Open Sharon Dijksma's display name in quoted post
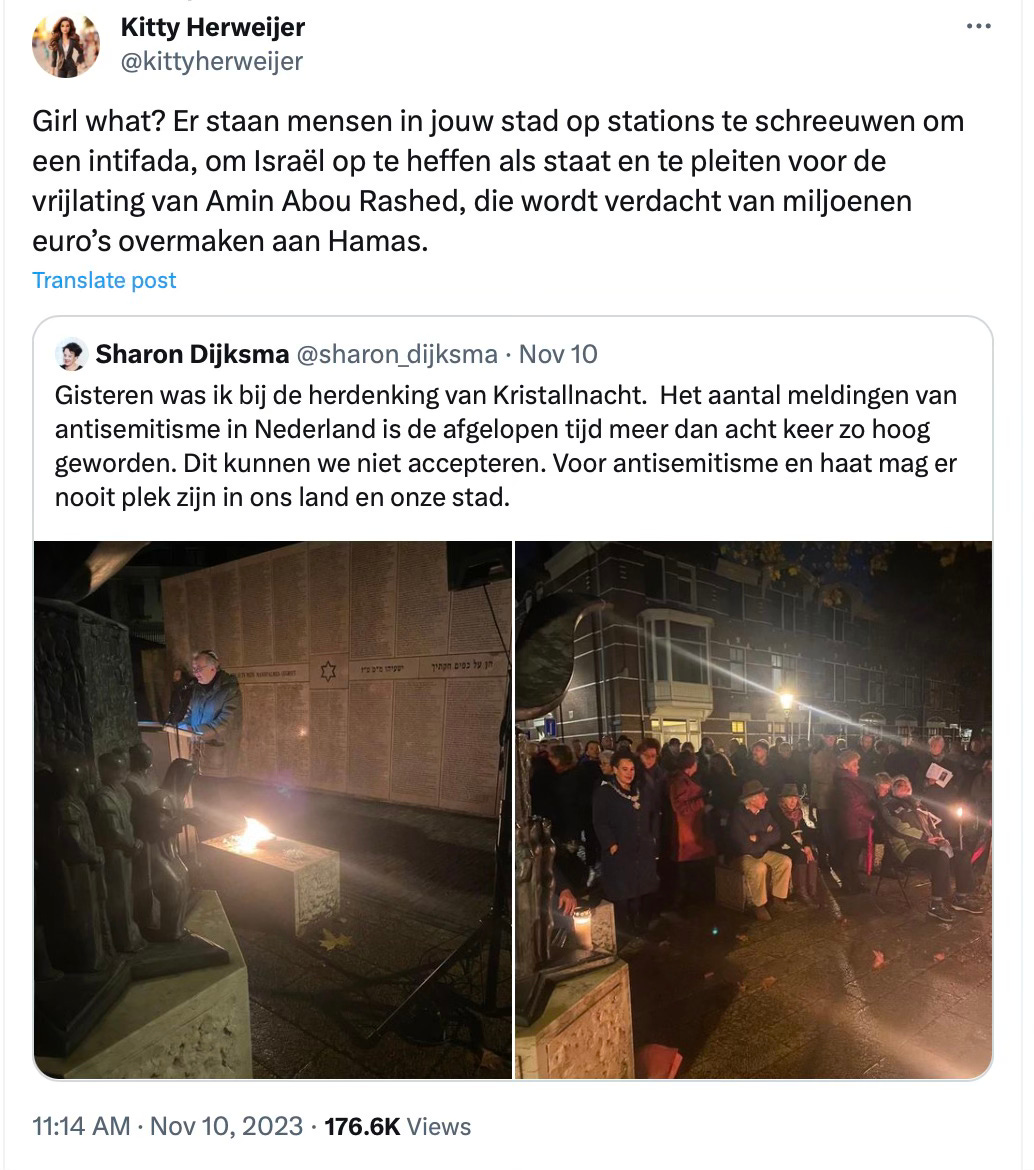 [x=192, y=354]
